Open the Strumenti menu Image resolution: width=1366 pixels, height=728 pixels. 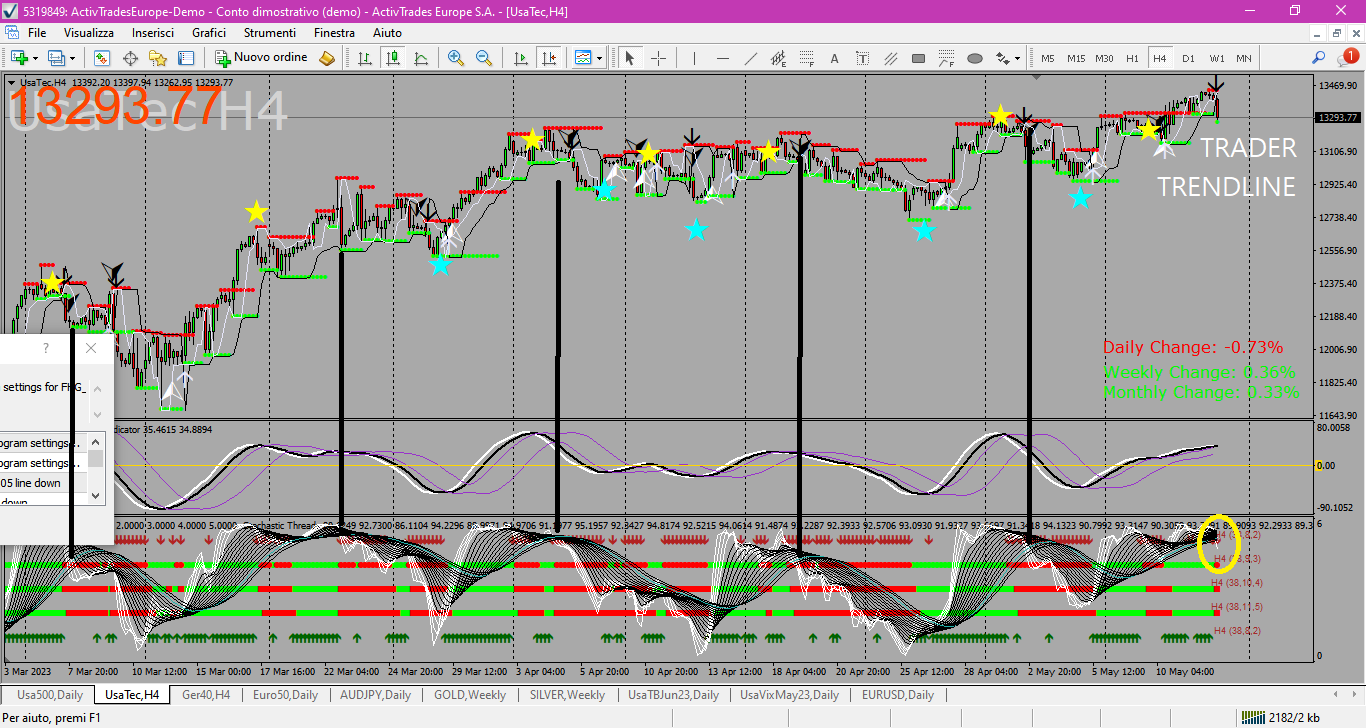coord(270,33)
